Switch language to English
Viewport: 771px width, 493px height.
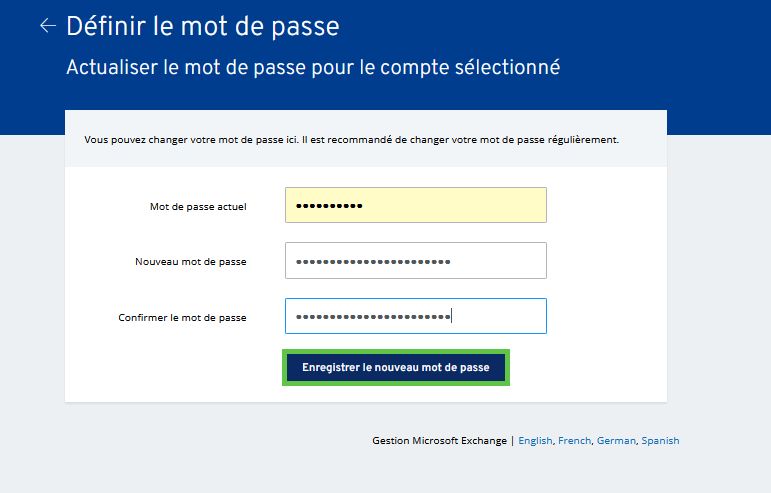tap(535, 440)
